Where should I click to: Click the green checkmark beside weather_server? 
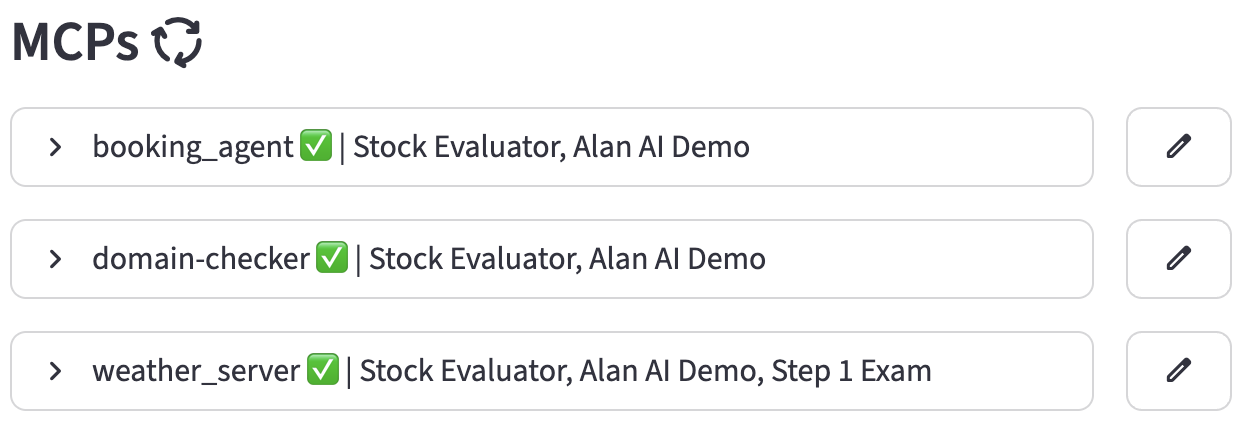pos(322,371)
